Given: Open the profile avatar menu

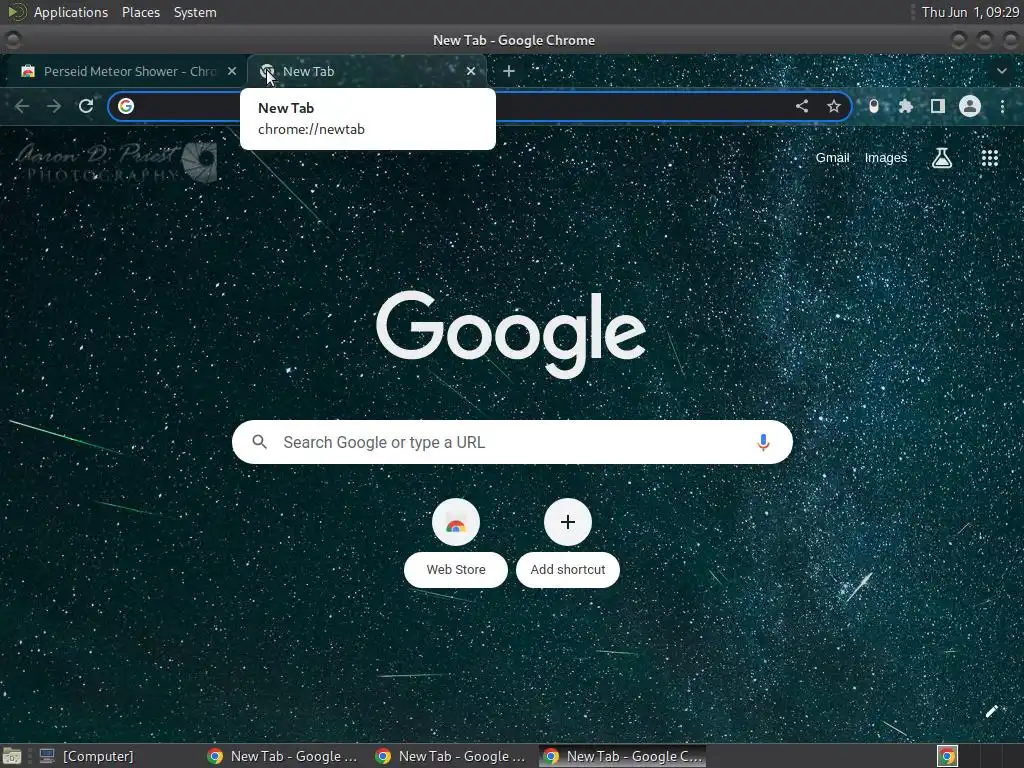Looking at the screenshot, I should click(x=970, y=106).
